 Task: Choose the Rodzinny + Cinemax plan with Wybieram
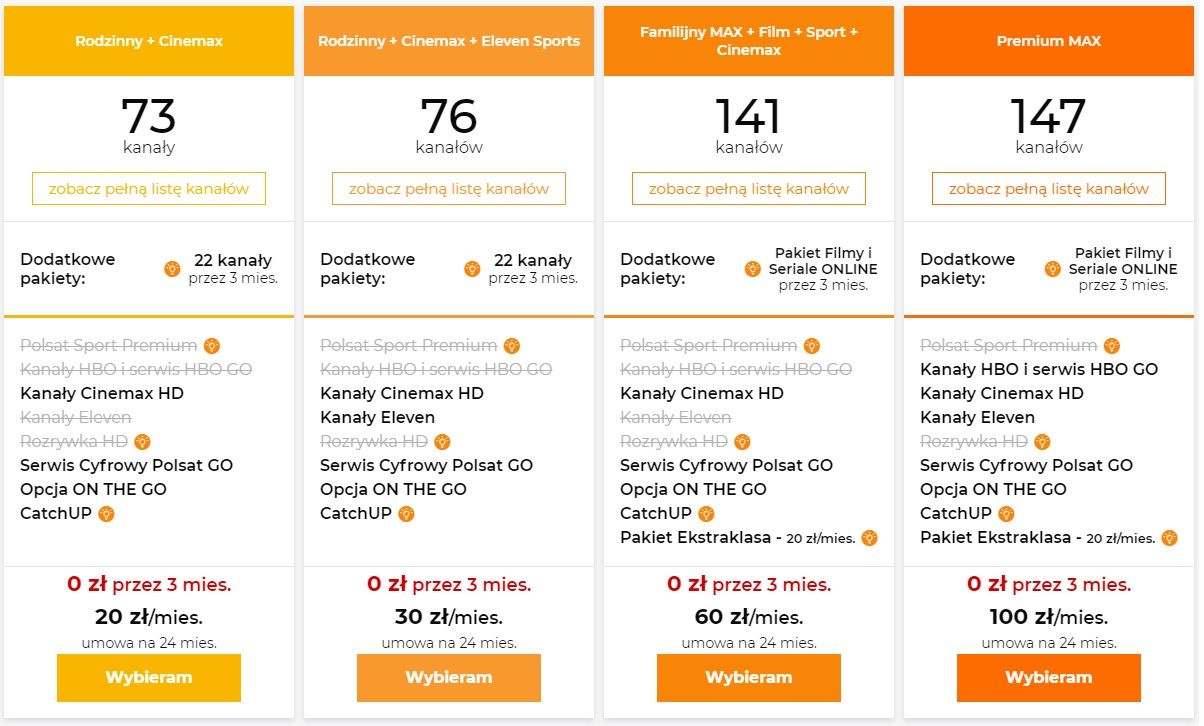tap(149, 677)
